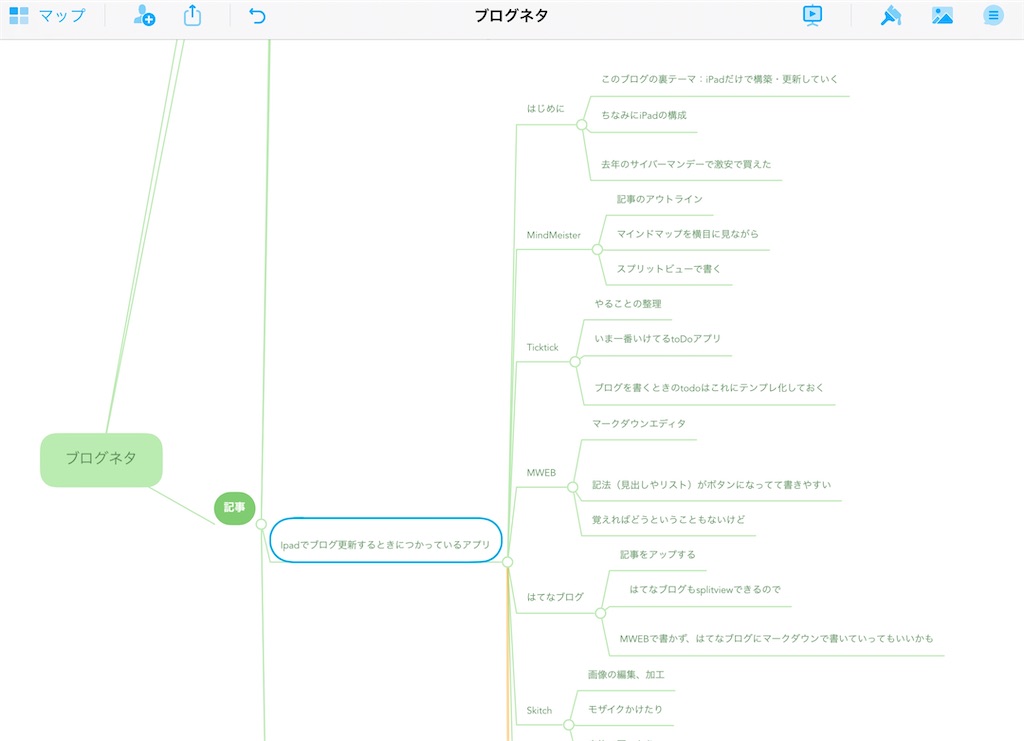
Task: Select ちなみにiPadの構成 subtopic
Action: click(644, 115)
